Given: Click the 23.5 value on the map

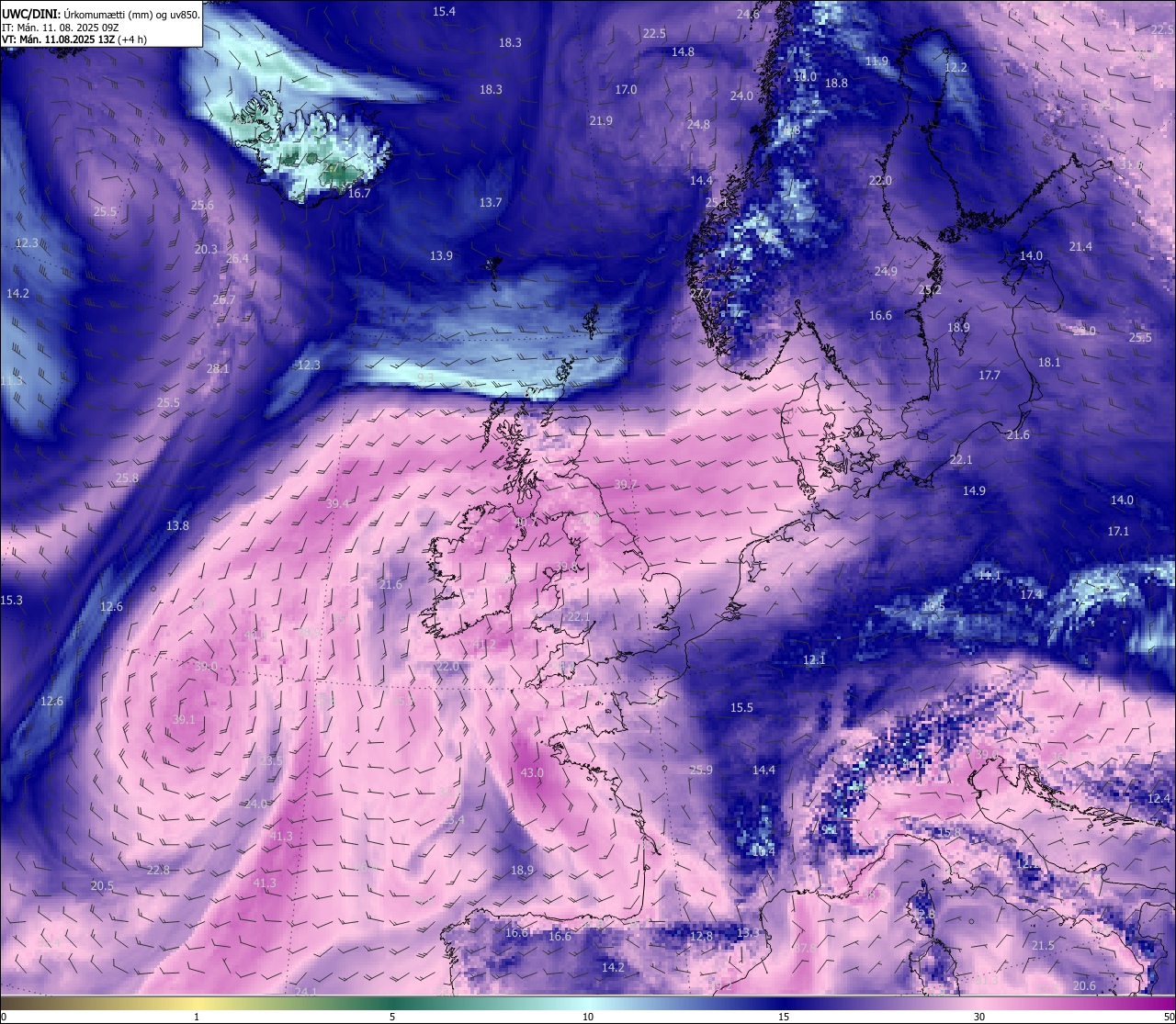Looking at the screenshot, I should (x=270, y=760).
